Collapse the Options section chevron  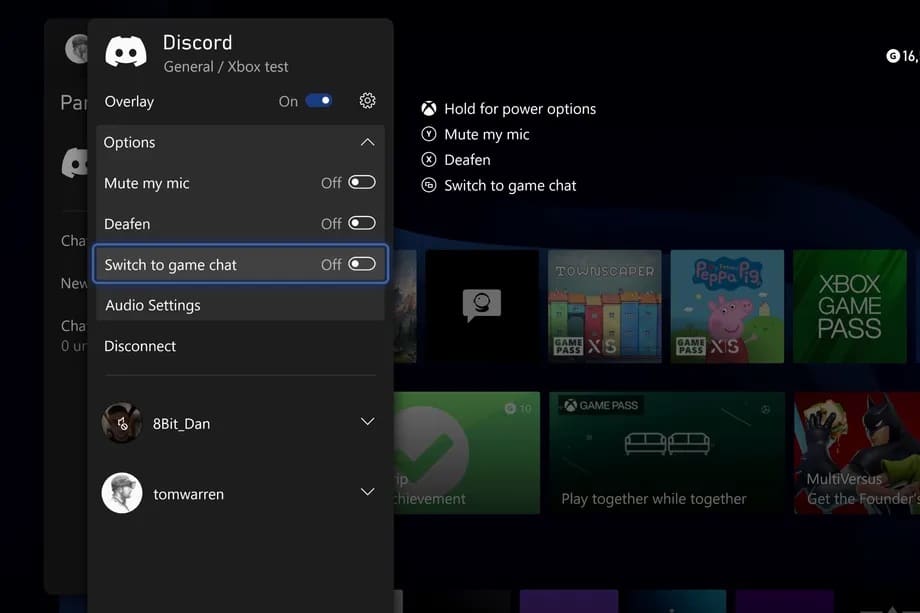point(367,143)
